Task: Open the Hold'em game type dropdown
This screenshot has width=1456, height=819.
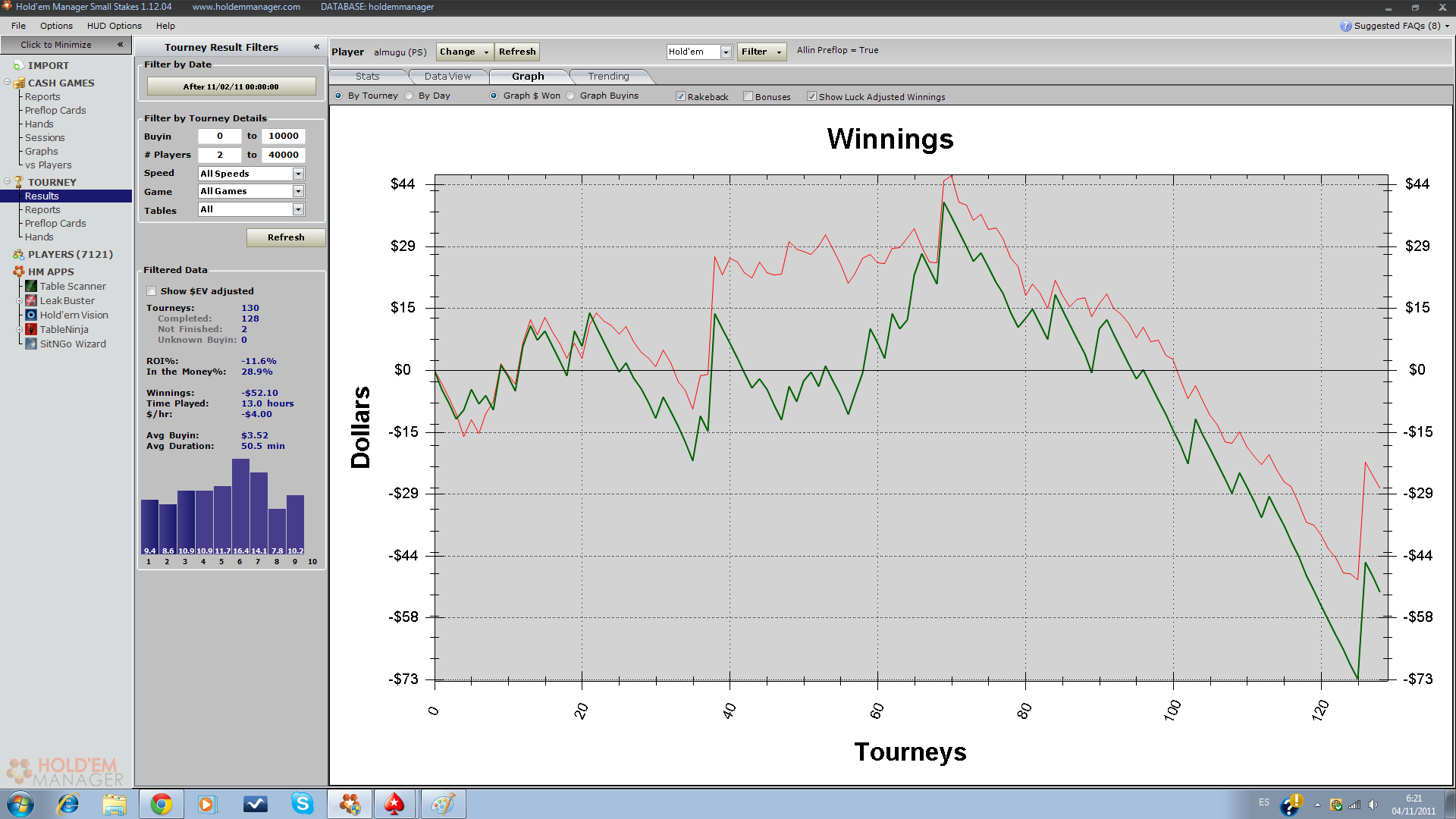Action: 726,52
